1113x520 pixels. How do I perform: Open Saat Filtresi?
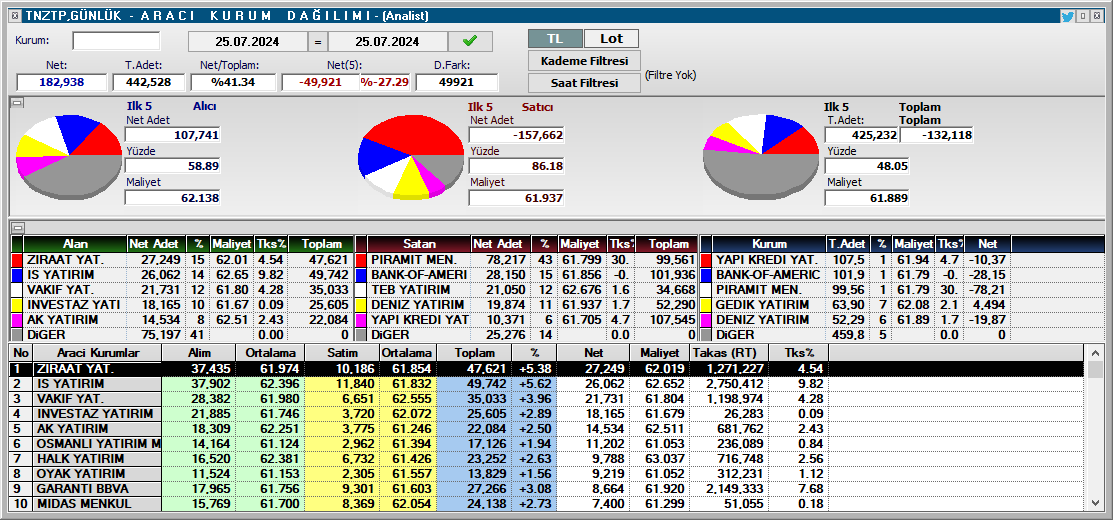584,83
